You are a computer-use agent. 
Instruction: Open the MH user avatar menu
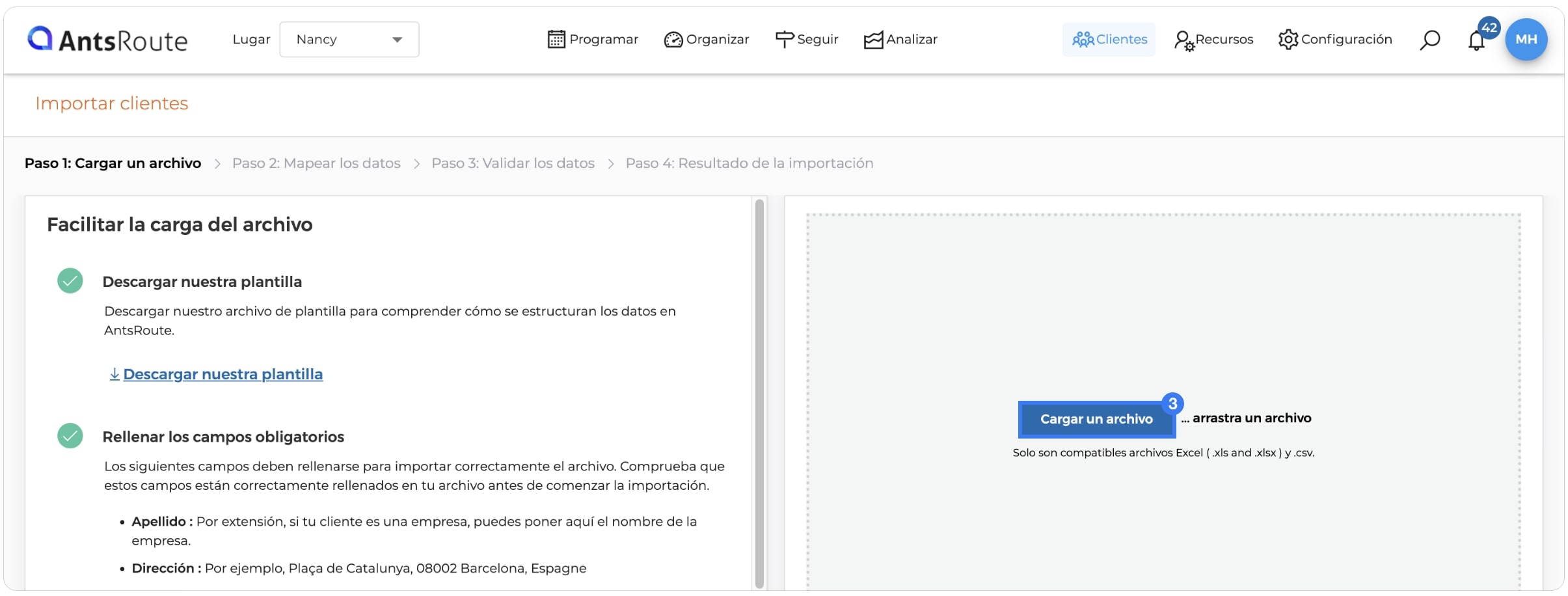pyautogui.click(x=1526, y=40)
